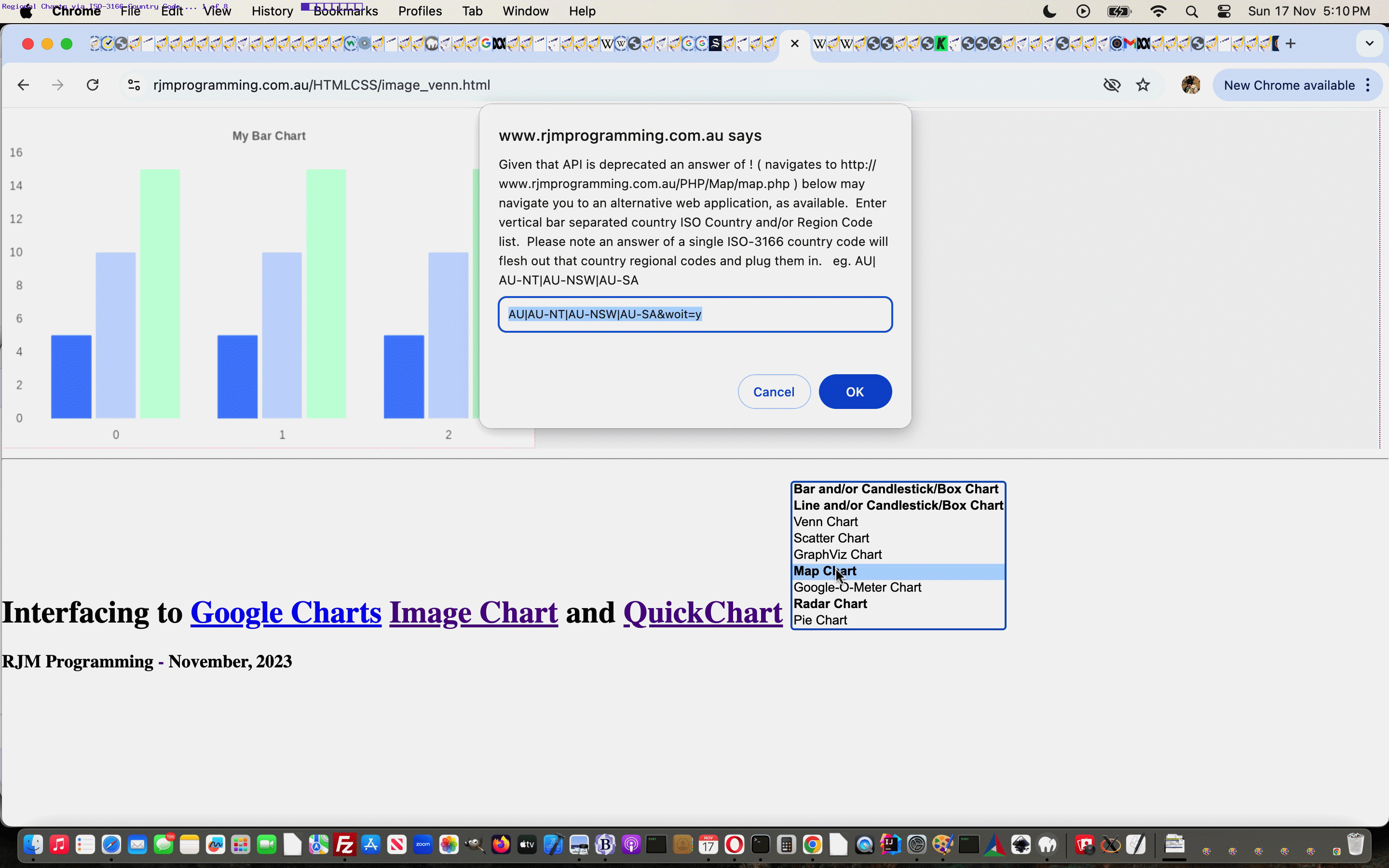Screen dimensions: 1389x868
Task: Dismiss the dialog with Cancel
Action: pyautogui.click(x=774, y=392)
